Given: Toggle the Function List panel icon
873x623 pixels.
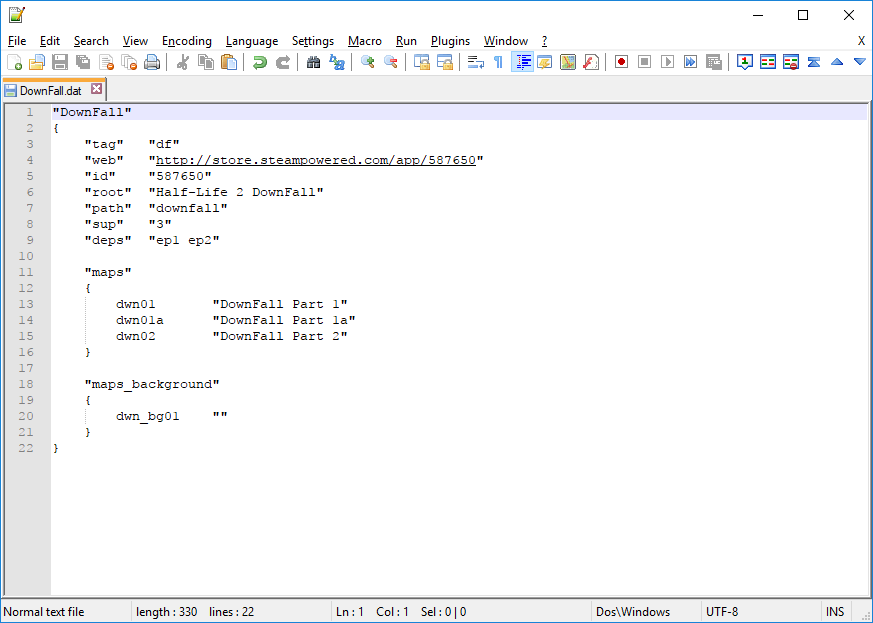Looking at the screenshot, I should pos(591,62).
